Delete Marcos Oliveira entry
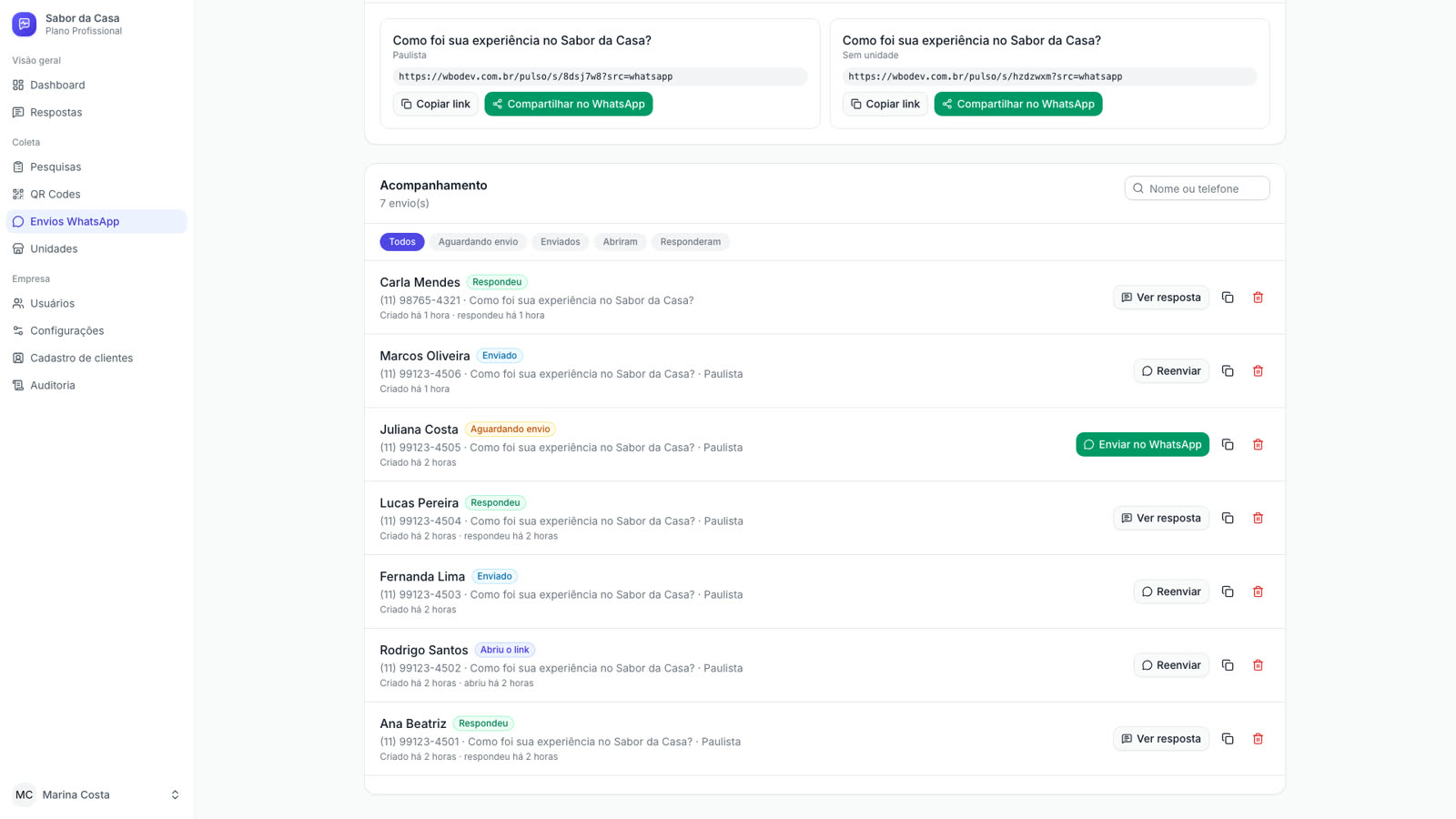Viewport: 1456px width, 819px height. (1258, 371)
